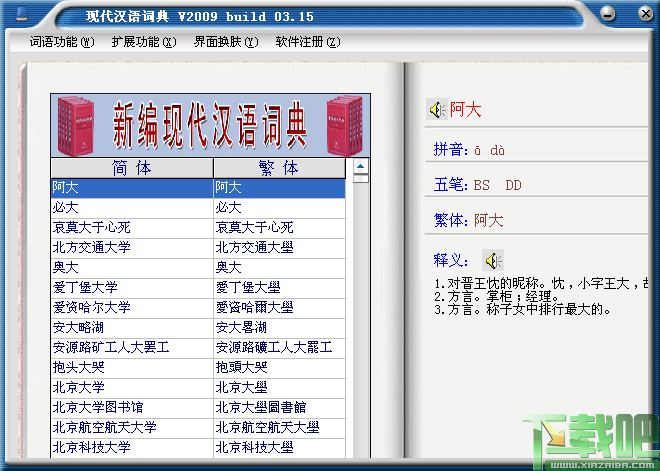Image resolution: width=660 pixels, height=471 pixels.
Task: Select 必大 in the simplified column
Action: tap(132, 208)
